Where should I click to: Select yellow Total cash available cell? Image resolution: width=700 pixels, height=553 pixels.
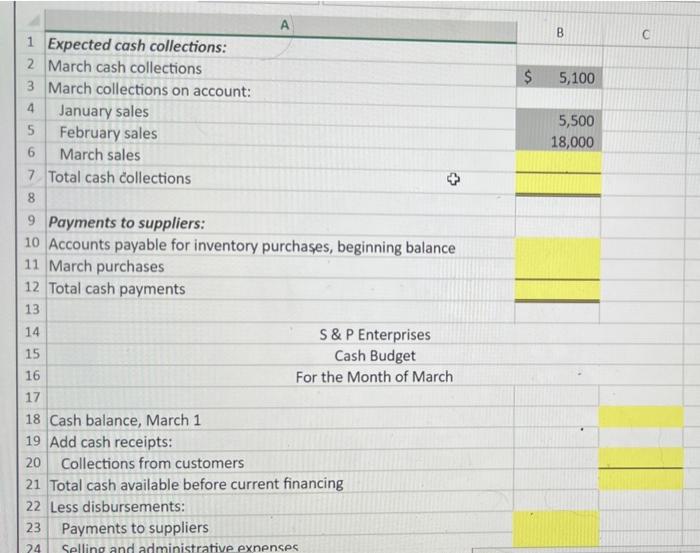[x=641, y=479]
